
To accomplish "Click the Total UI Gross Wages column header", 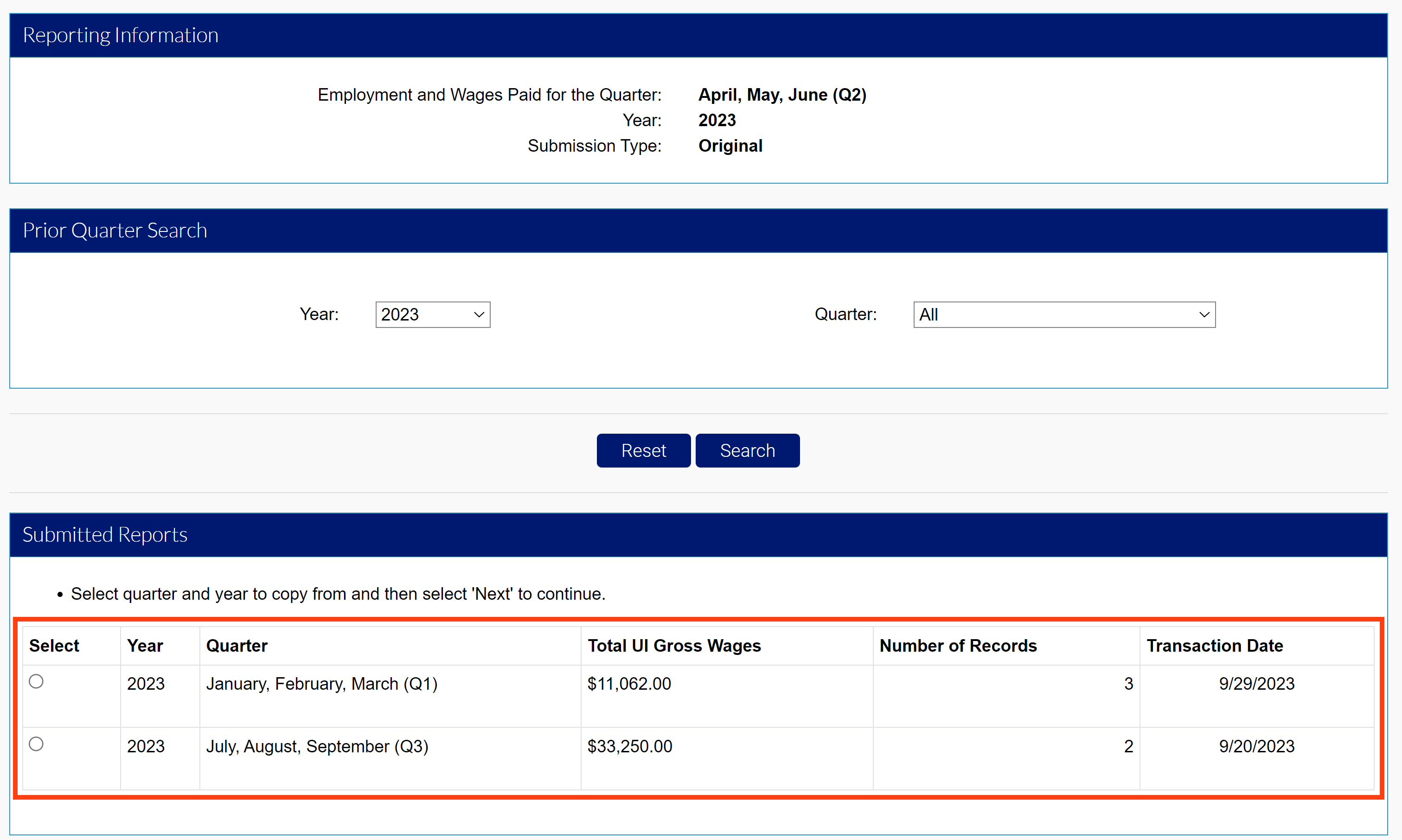I will [x=673, y=645].
